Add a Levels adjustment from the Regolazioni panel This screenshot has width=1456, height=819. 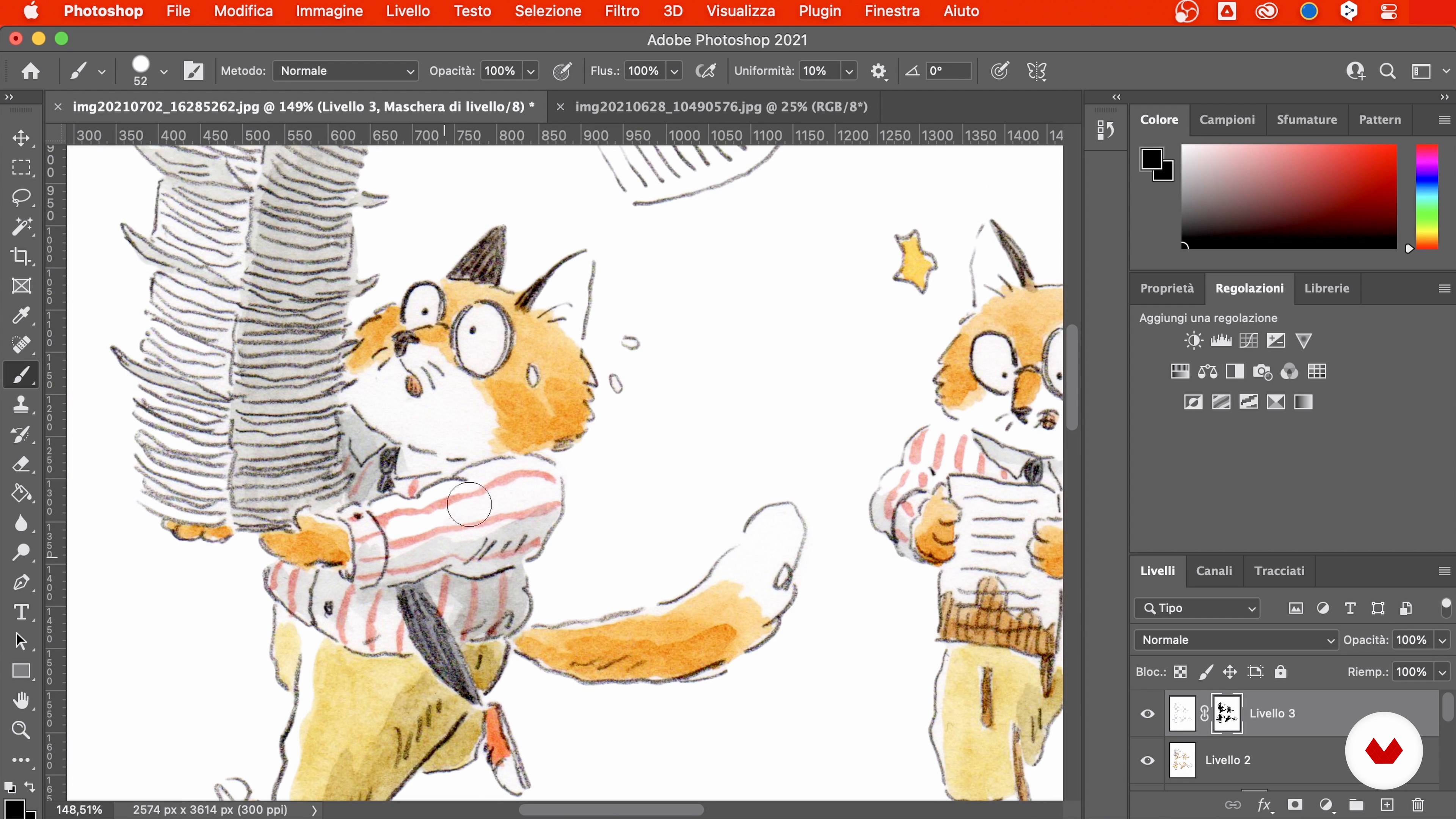(1221, 340)
